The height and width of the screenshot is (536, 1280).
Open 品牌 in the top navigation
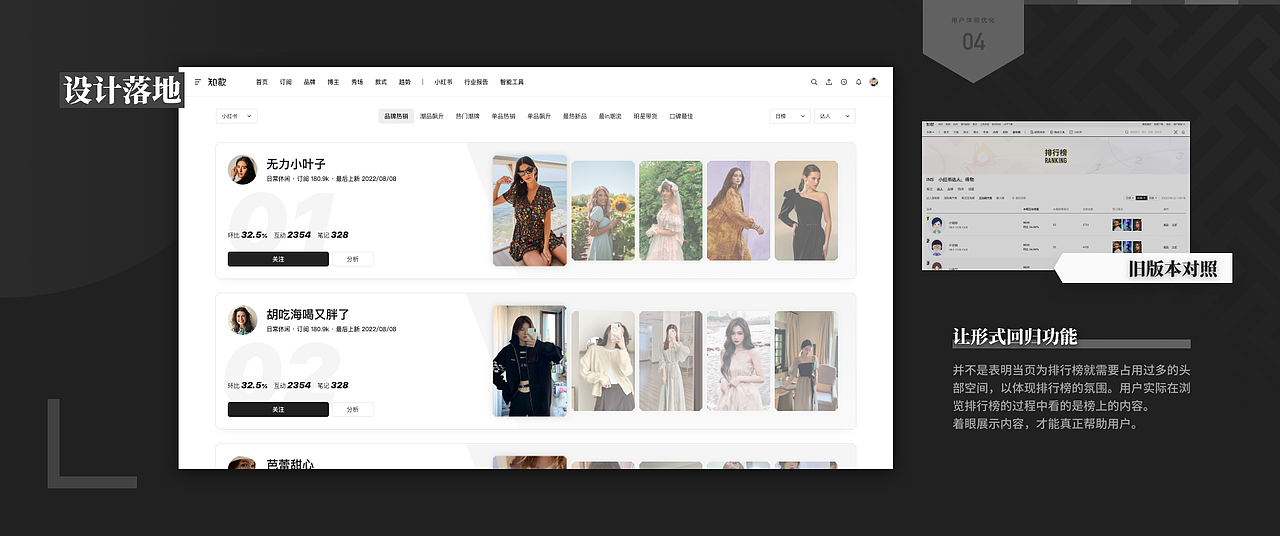310,82
